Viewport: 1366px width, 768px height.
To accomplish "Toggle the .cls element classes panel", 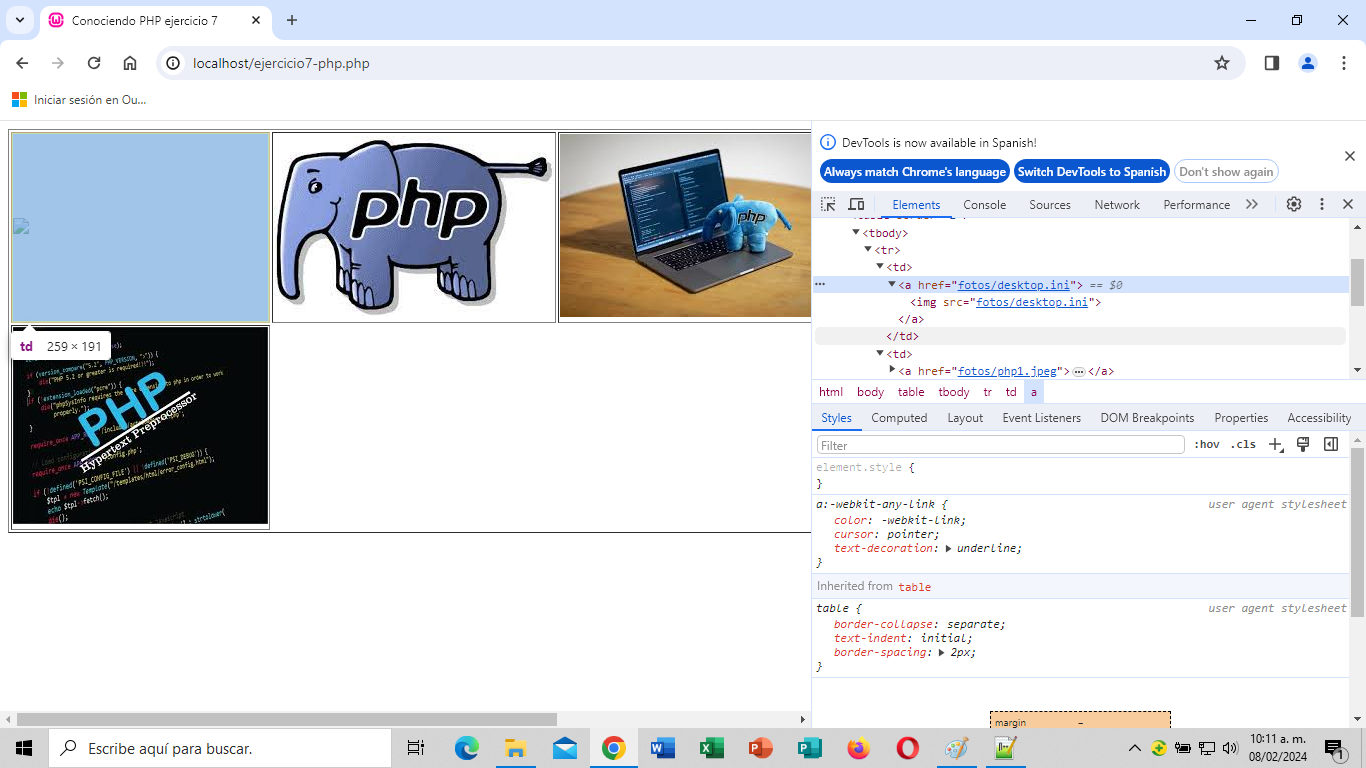I will tap(1243, 445).
